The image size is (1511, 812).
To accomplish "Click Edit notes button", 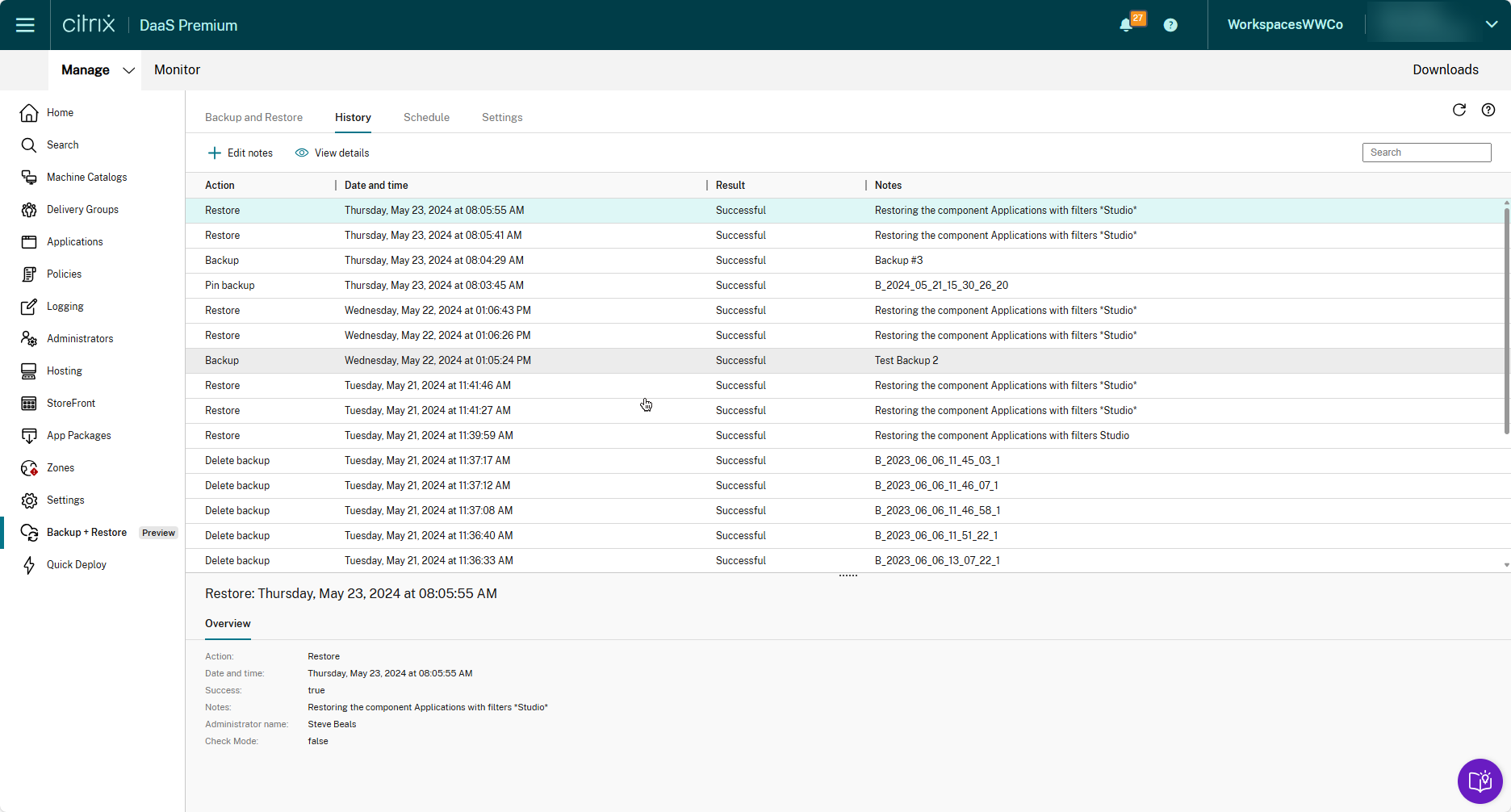I will coord(241,153).
